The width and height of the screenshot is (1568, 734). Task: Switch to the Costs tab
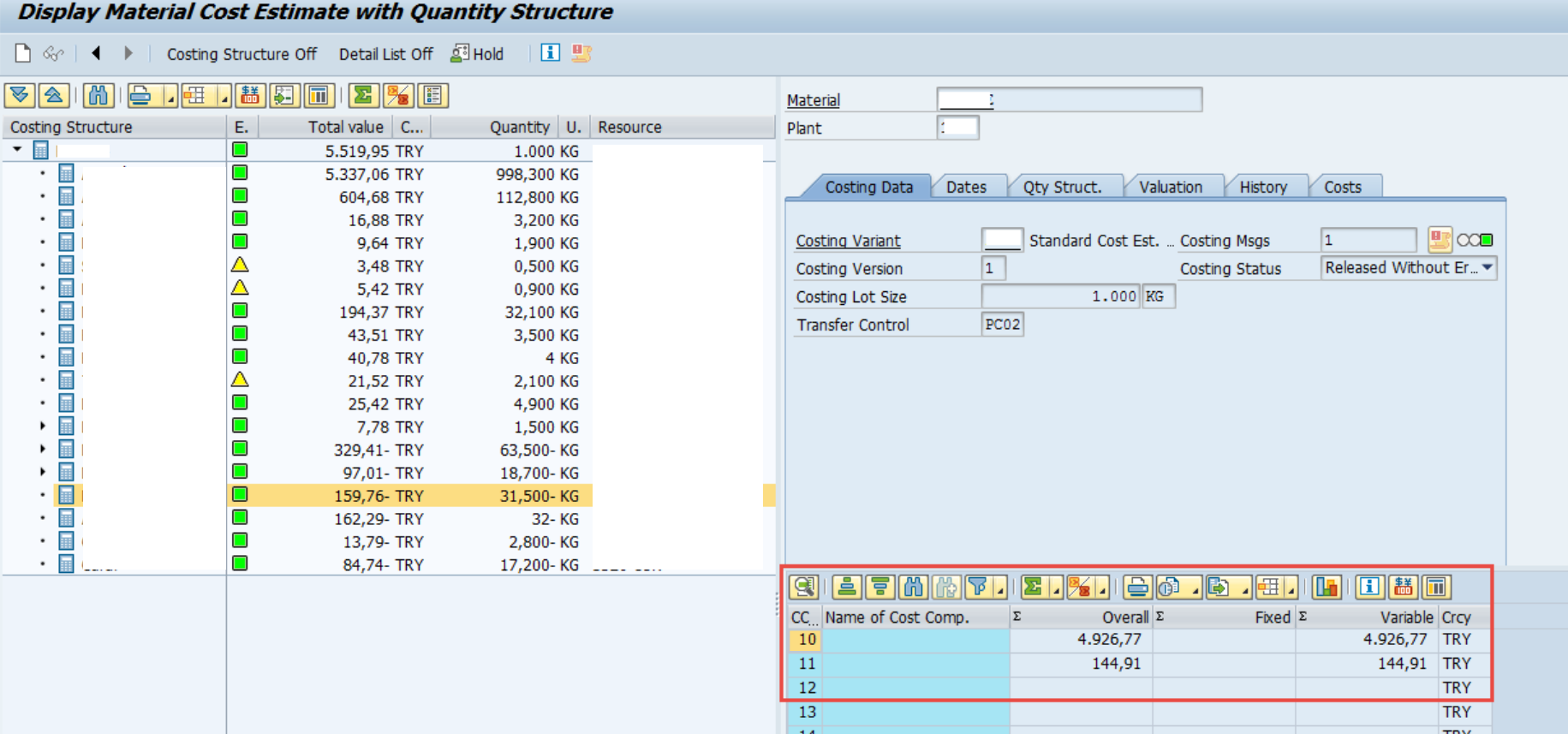click(x=1342, y=187)
